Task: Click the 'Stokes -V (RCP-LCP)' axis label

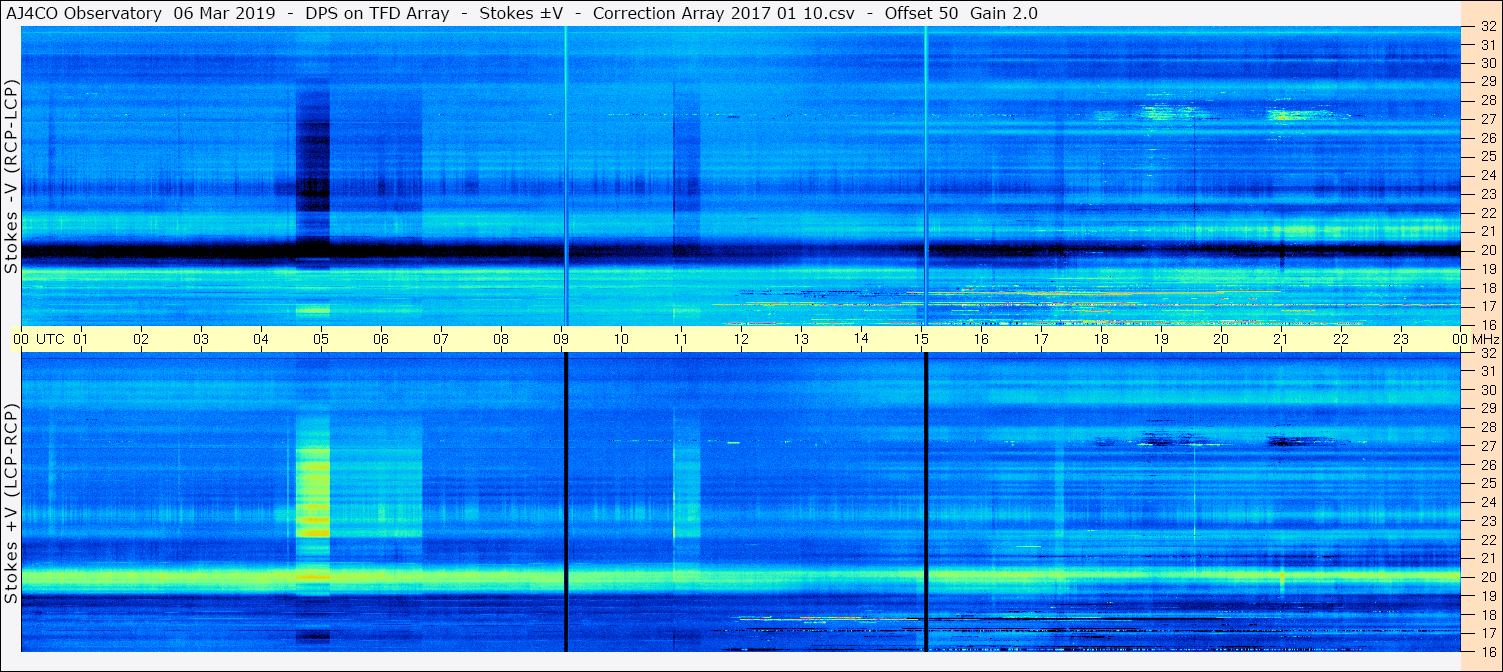Action: [12, 176]
